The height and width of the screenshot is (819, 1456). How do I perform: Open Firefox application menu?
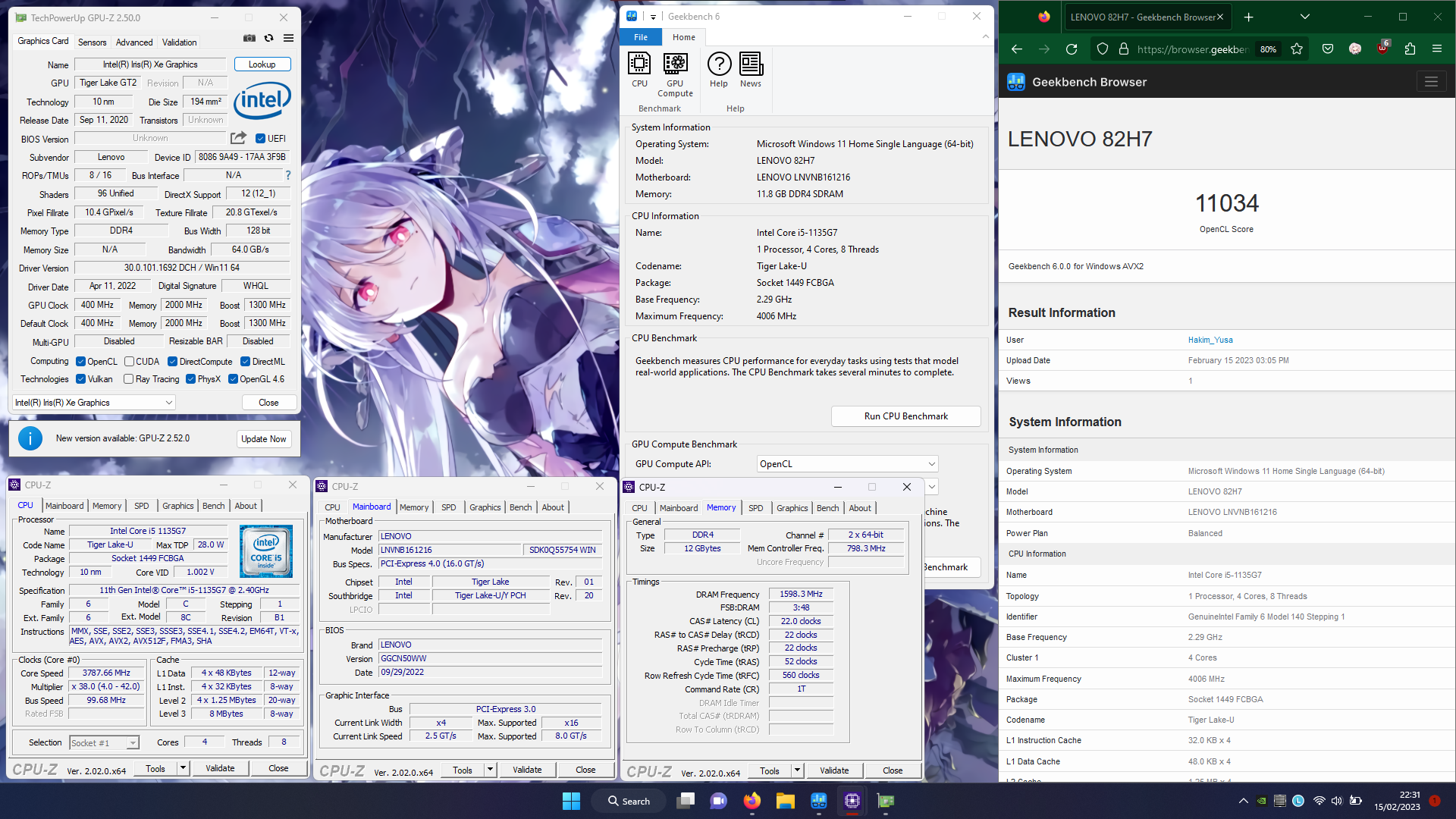coord(1437,49)
